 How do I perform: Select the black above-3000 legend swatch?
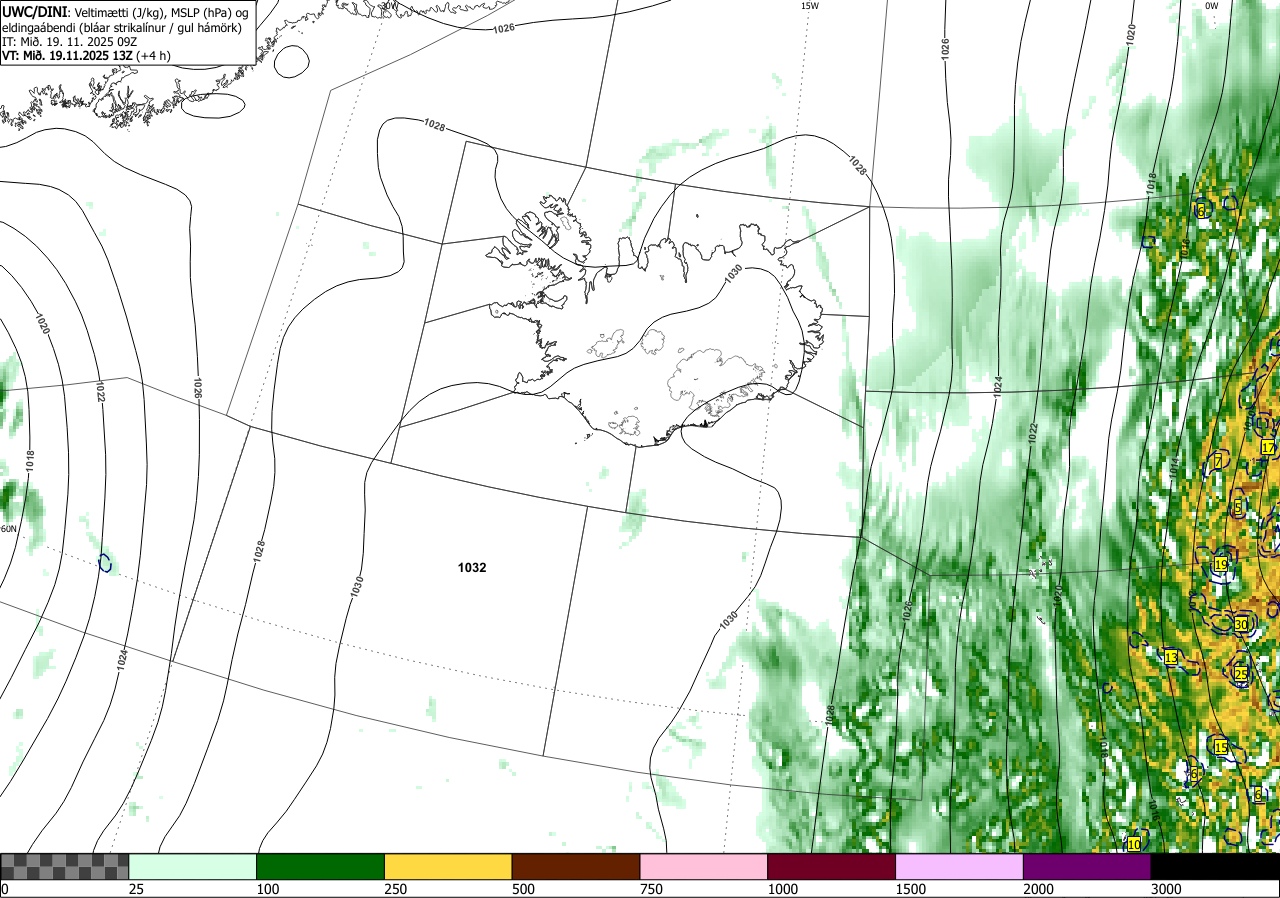click(1215, 866)
